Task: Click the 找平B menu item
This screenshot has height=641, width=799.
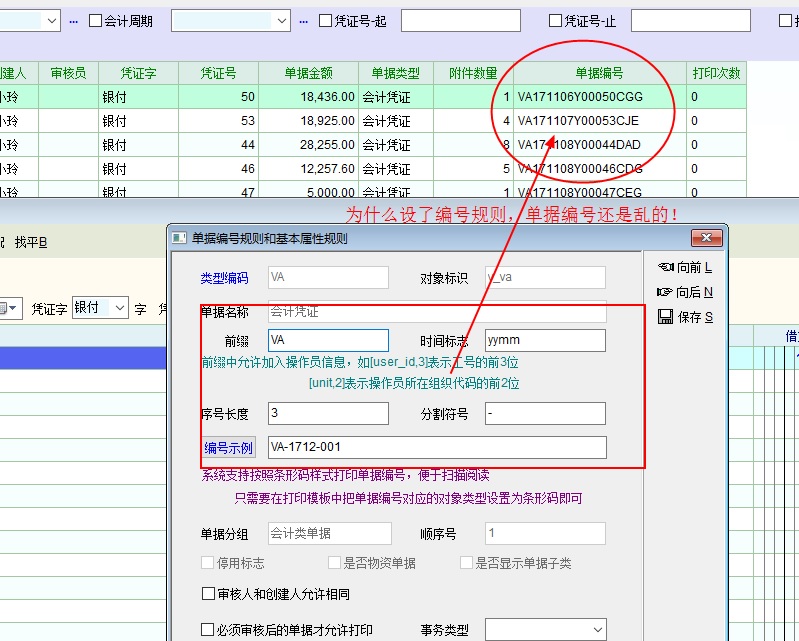Action: click(30, 242)
